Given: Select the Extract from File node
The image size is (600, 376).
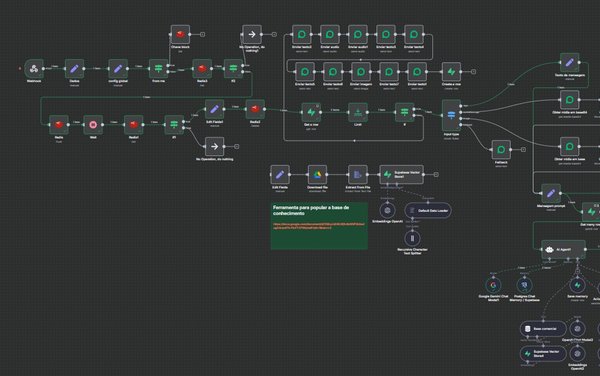Looking at the screenshot, I should tap(358, 174).
